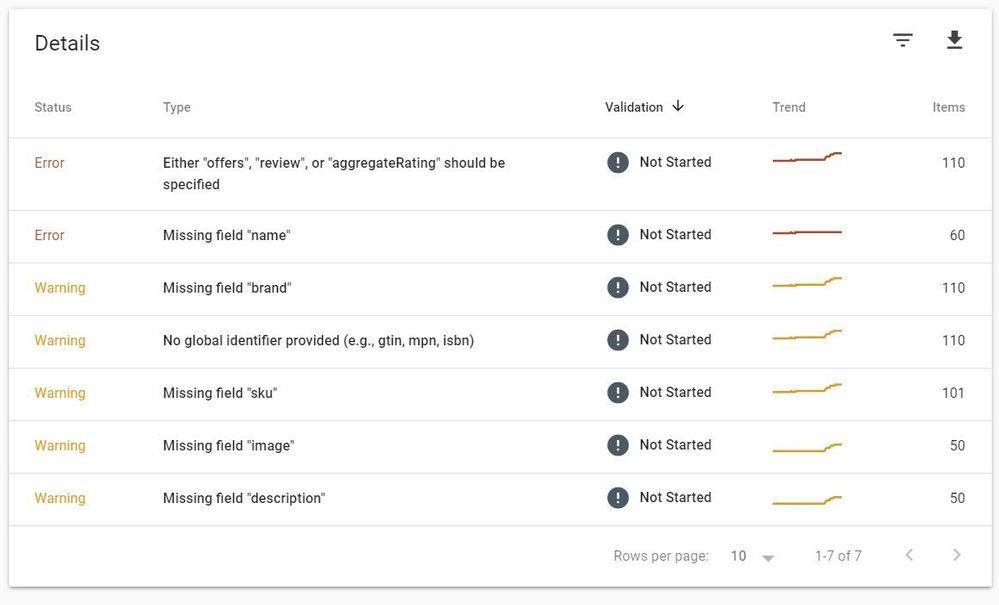Screen dimensions: 999x605
Task: Click the alert icon in Missing field "sku" row
Action: click(618, 393)
